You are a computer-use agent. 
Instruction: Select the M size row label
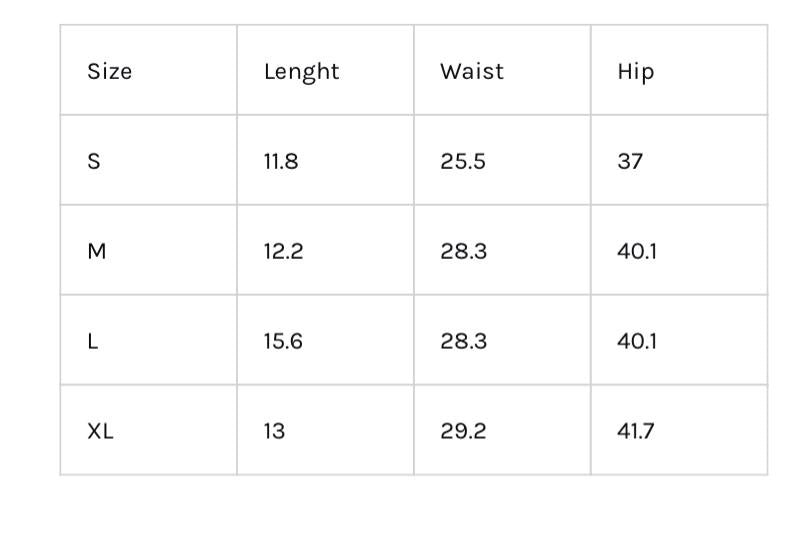(x=97, y=251)
